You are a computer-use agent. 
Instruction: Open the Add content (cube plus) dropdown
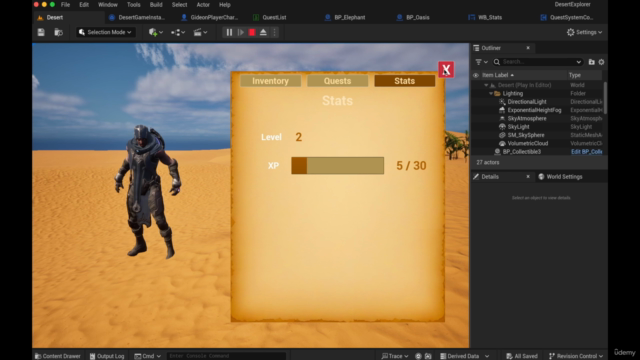pyautogui.click(x=156, y=32)
